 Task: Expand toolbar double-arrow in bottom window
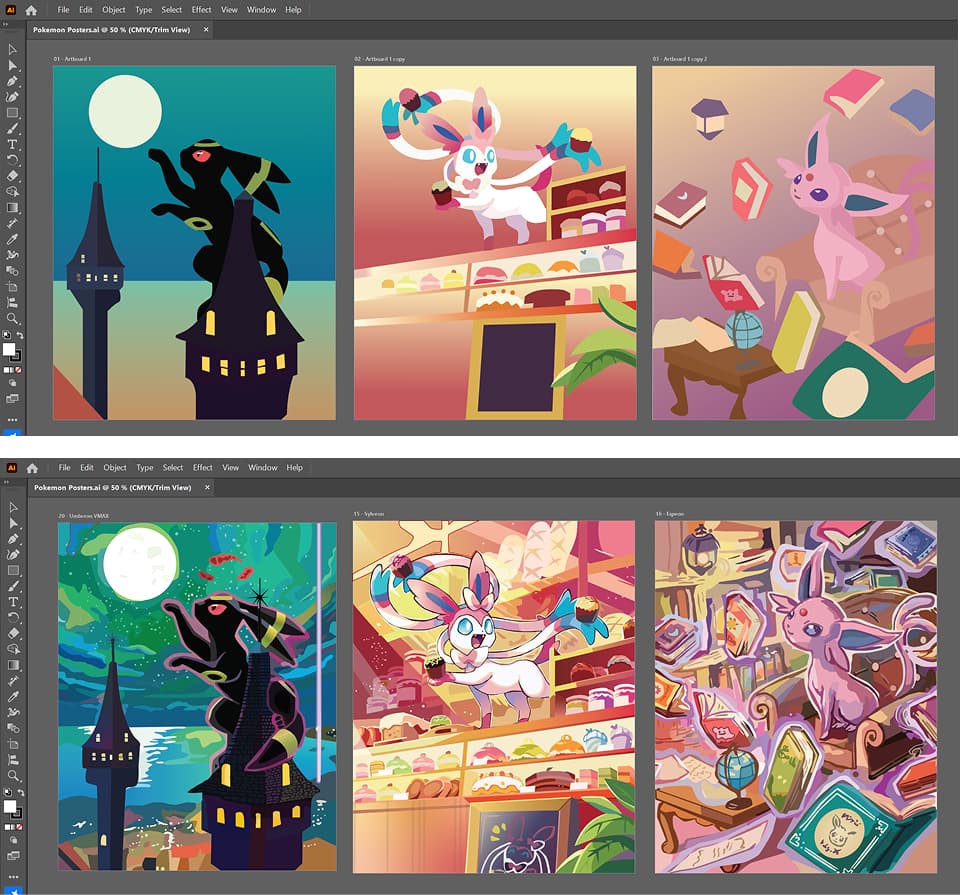6,482
